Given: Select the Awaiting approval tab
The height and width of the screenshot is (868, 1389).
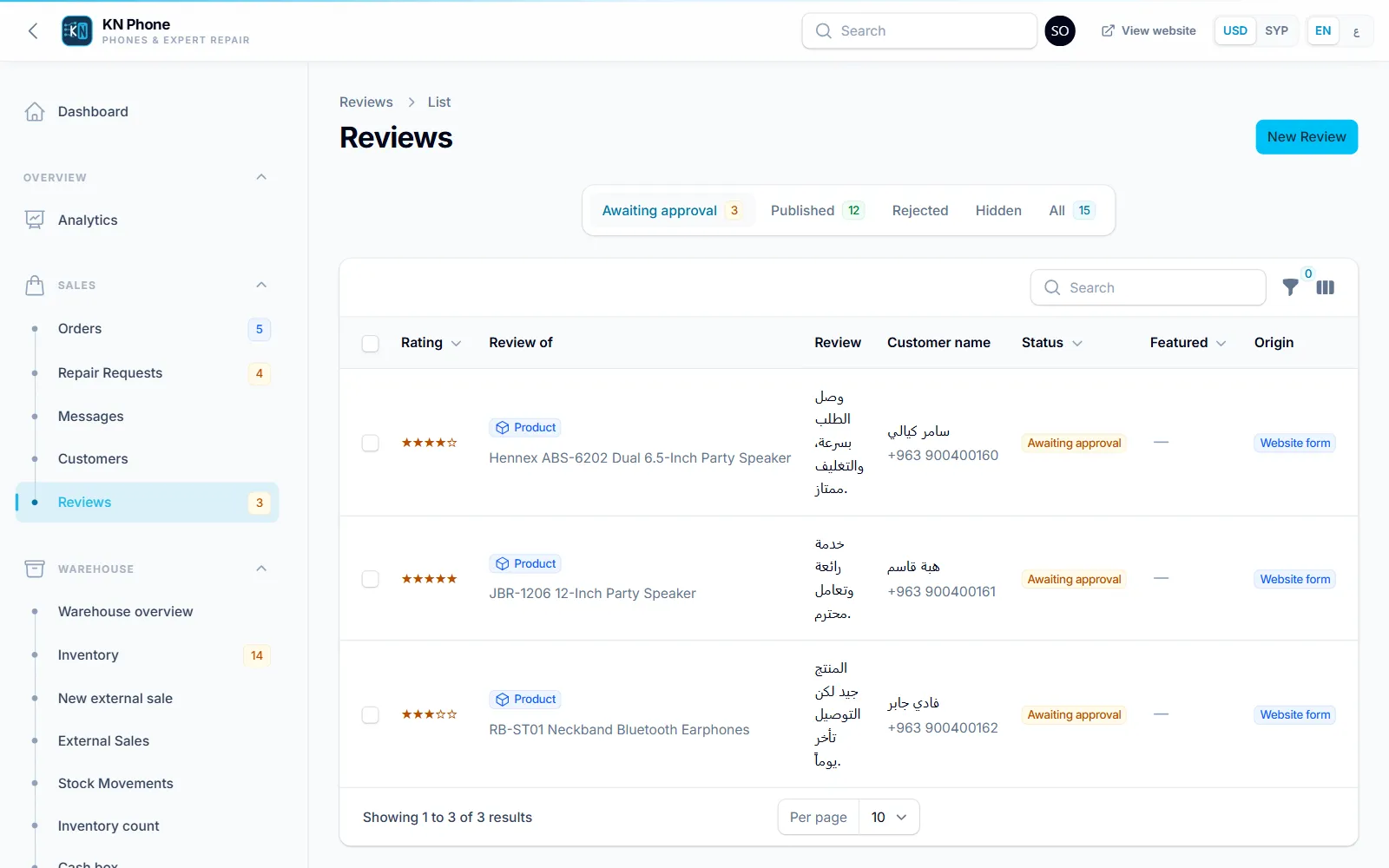Looking at the screenshot, I should click(672, 211).
